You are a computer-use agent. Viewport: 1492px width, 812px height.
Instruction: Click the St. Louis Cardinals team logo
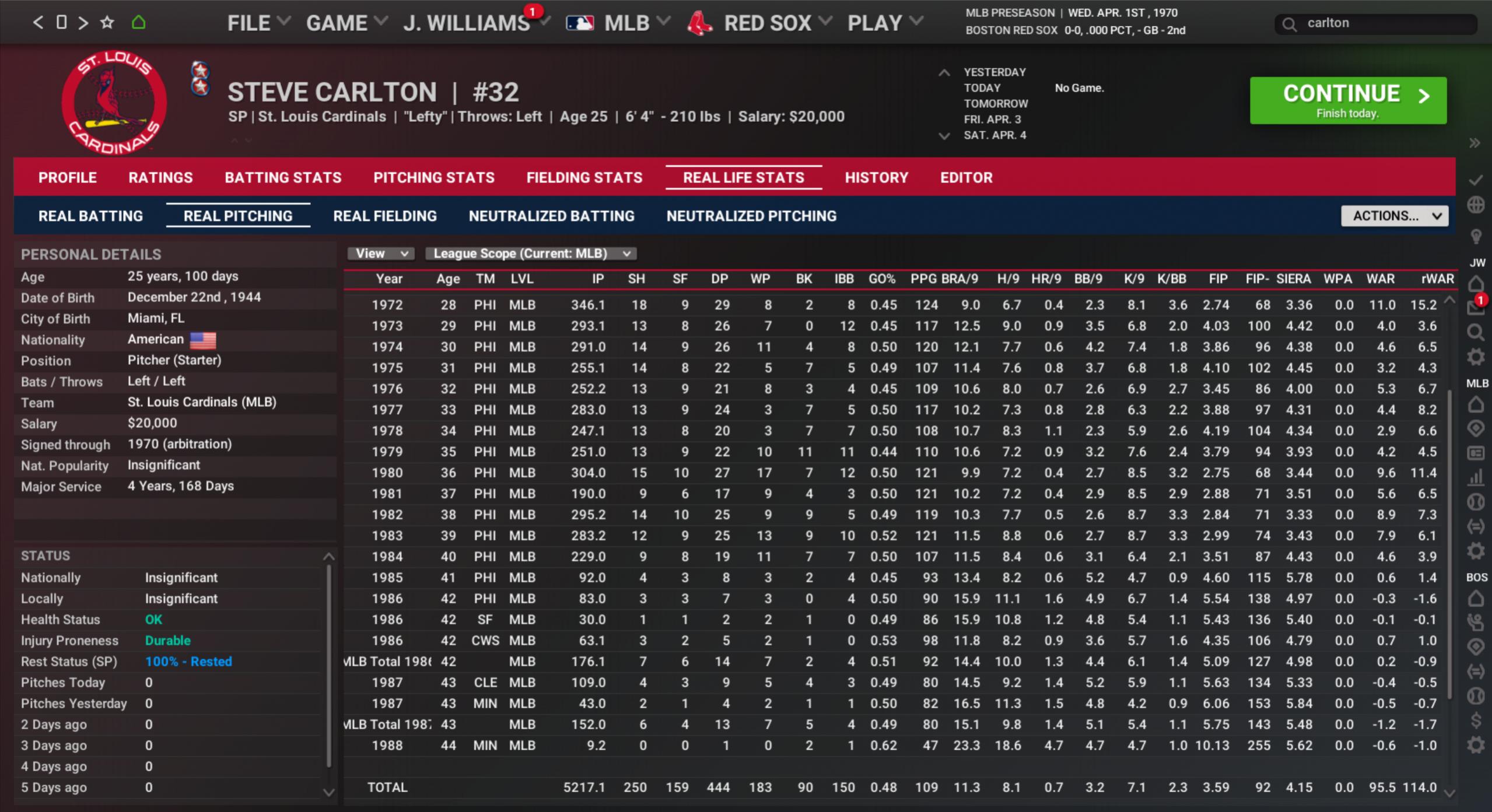[x=114, y=103]
